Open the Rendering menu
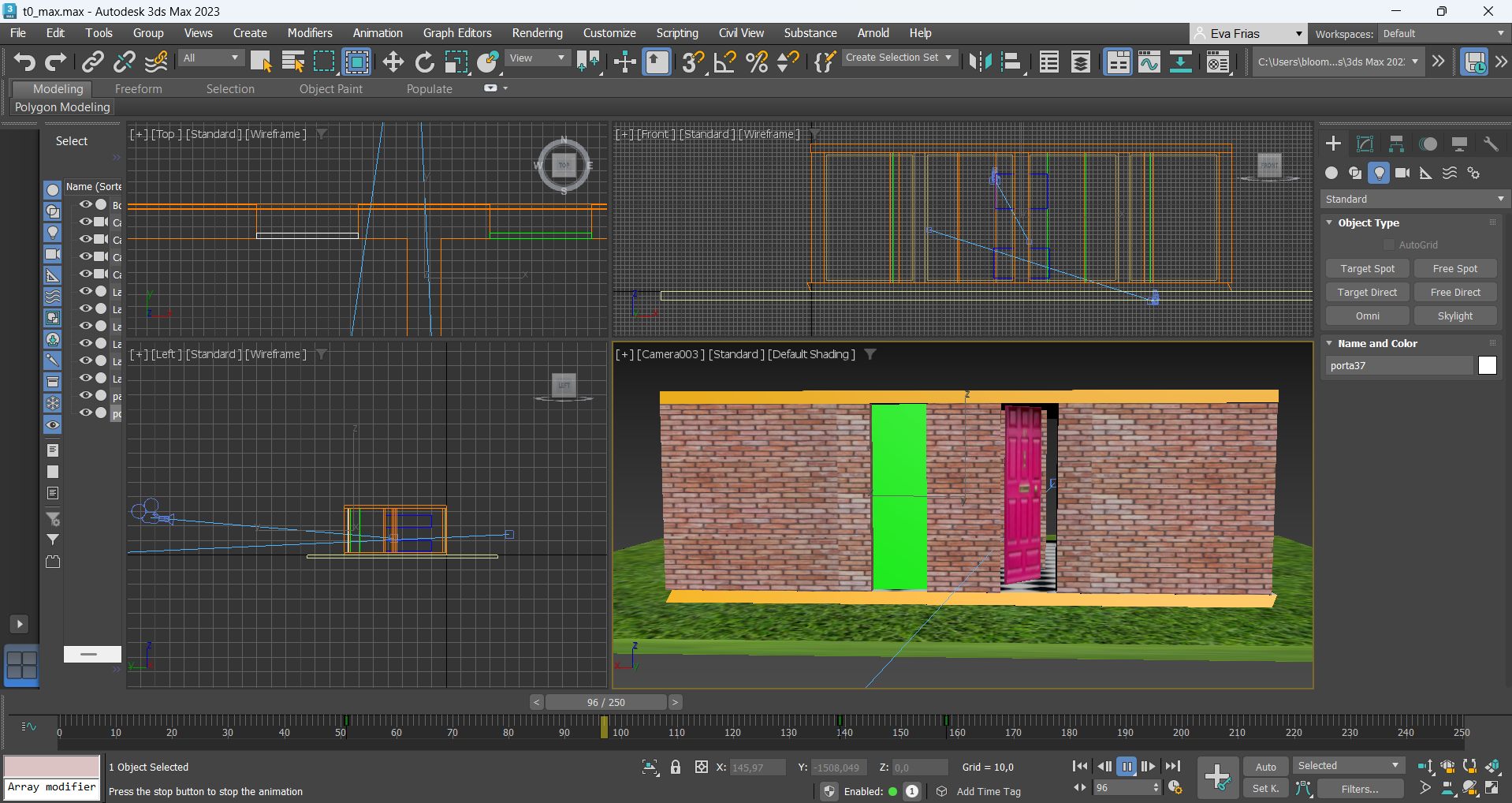 click(x=537, y=33)
